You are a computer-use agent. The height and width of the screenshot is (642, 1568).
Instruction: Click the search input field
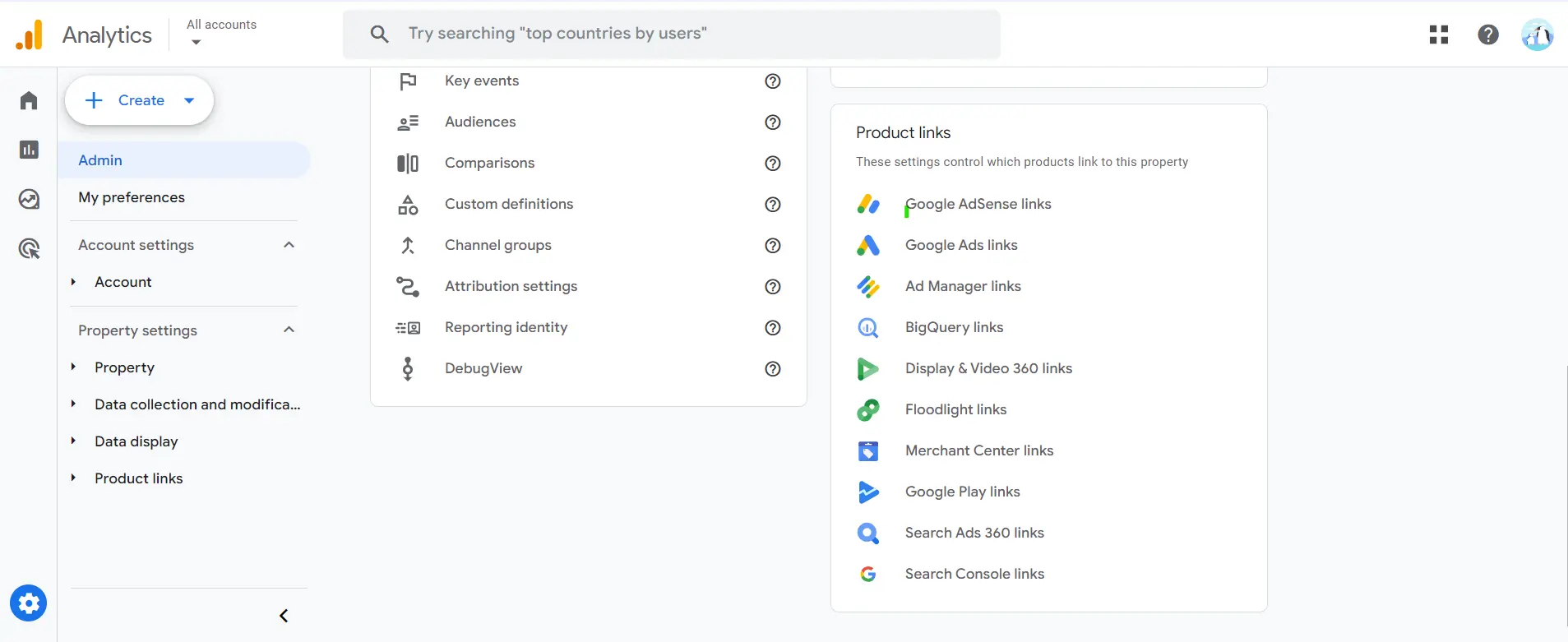(x=672, y=34)
